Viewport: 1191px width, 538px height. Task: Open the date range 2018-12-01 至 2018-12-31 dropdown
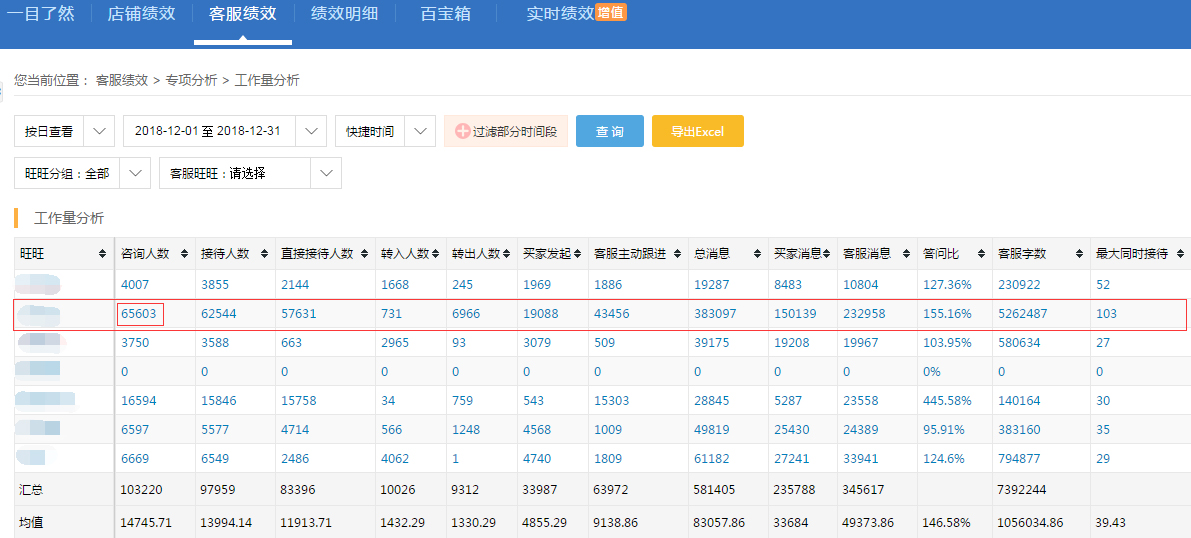click(x=311, y=131)
